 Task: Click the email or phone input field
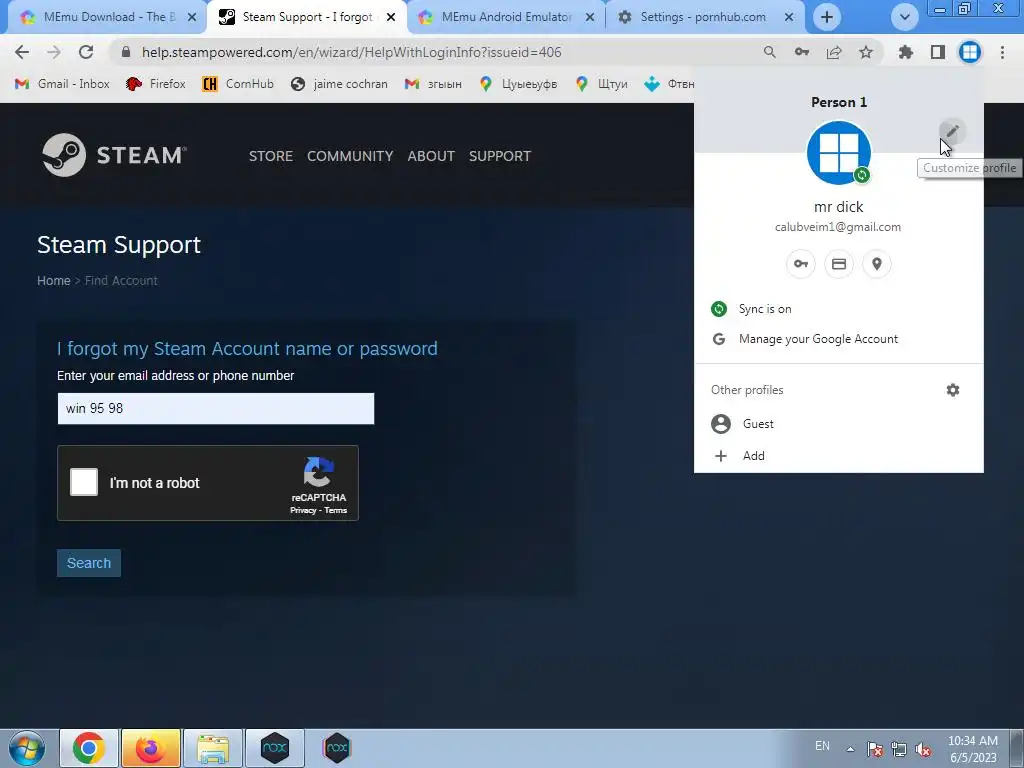point(216,409)
